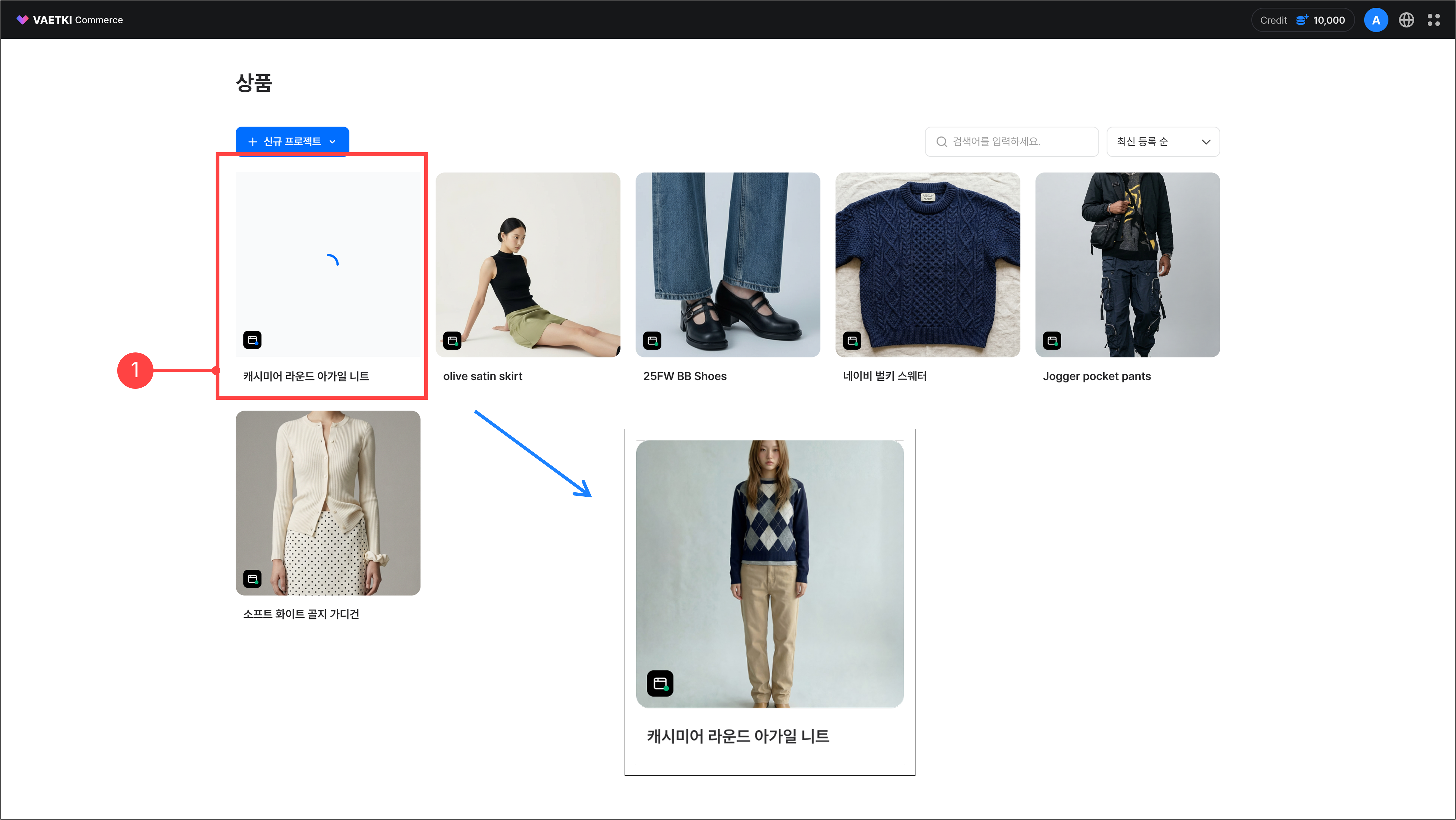The height and width of the screenshot is (820, 1456).
Task: Click the project badge icon on 네이비 벌키 스웨터
Action: click(x=852, y=340)
